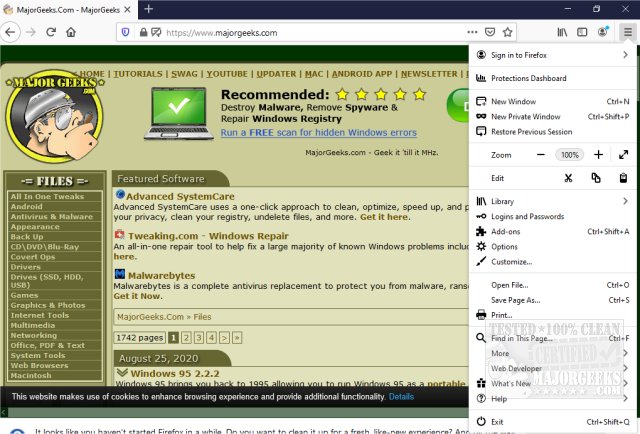Select Find in This Page...
Screen dimensions: 640x434
[552, 338]
